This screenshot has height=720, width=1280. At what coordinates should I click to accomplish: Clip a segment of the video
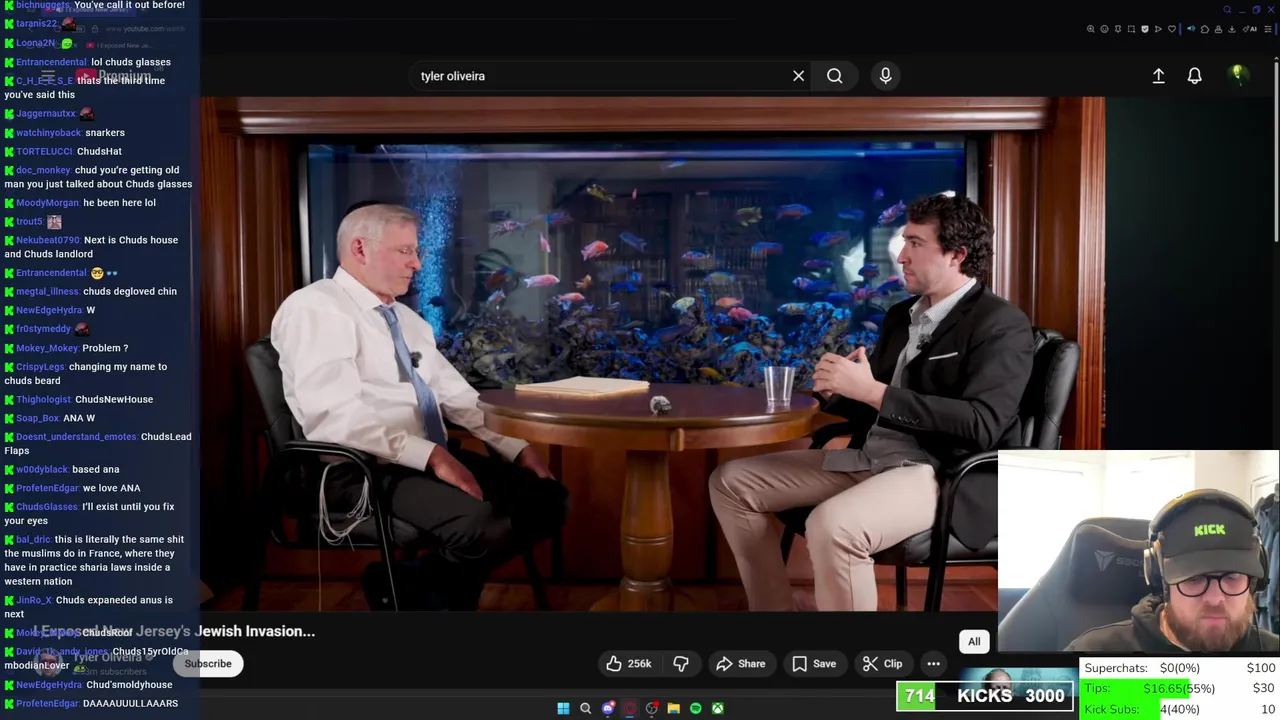pos(882,664)
